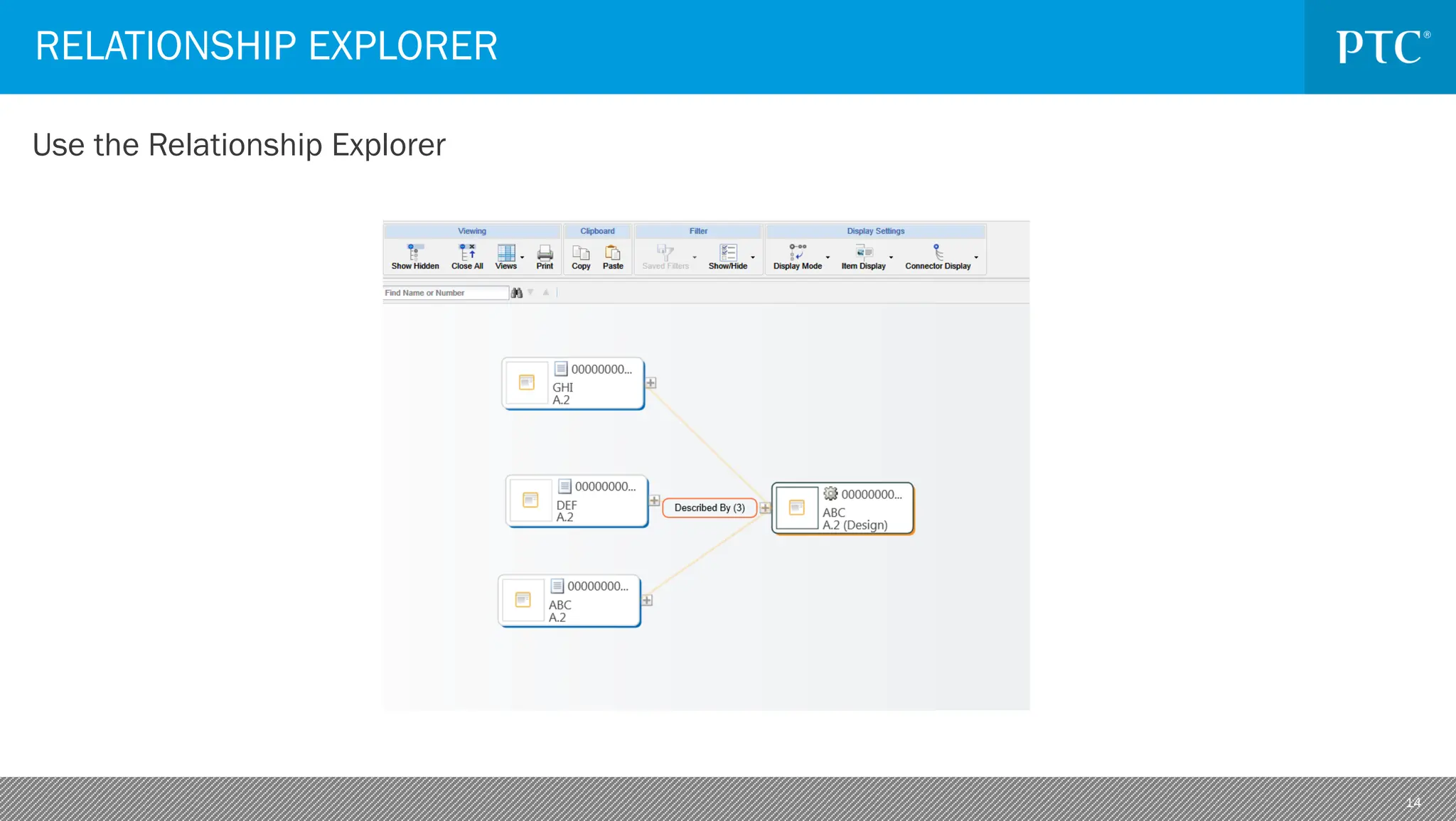Click the Described By (3) label

point(709,508)
